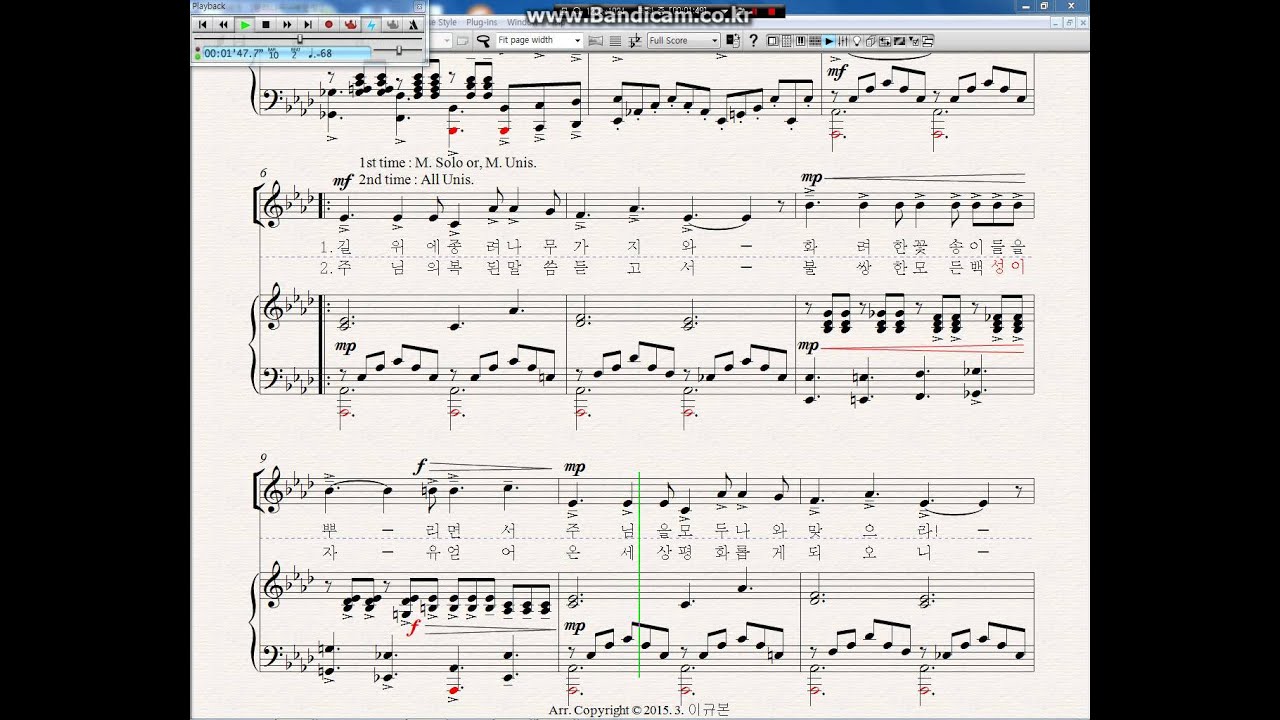The image size is (1280, 720).
Task: Click the red kettle Record Live Tempo icon
Action: tap(350, 24)
